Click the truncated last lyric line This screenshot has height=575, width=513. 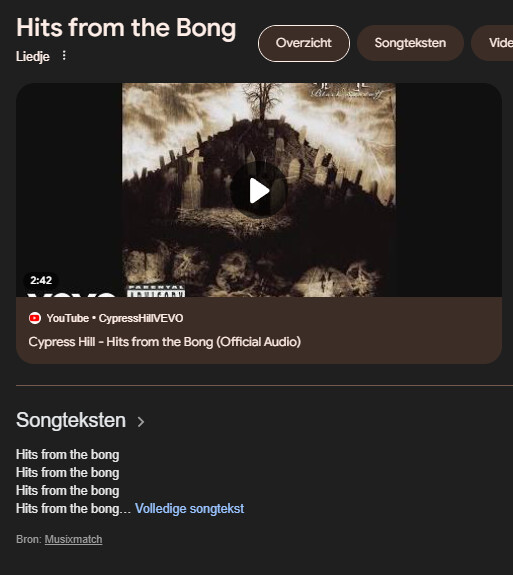(73, 509)
